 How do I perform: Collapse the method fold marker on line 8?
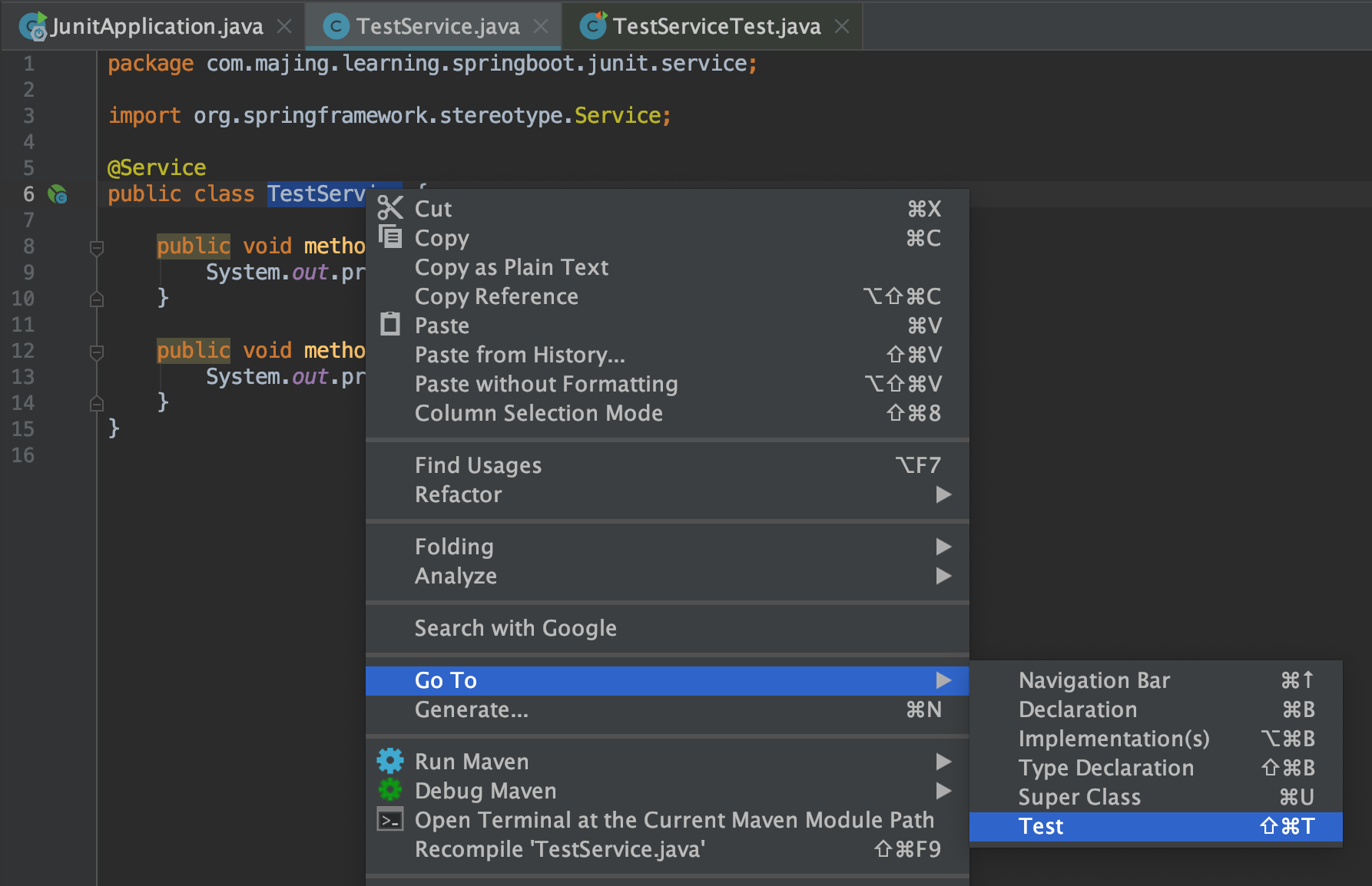pos(97,247)
